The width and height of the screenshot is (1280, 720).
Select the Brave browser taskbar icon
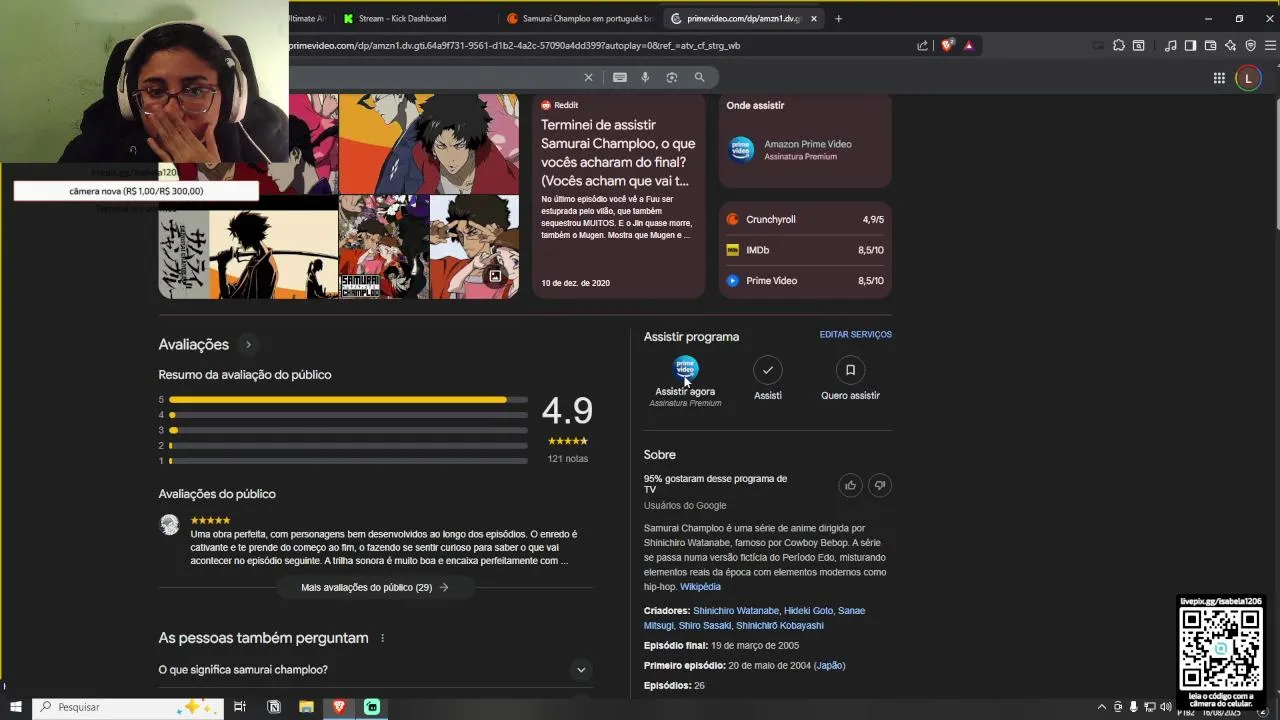pos(339,707)
